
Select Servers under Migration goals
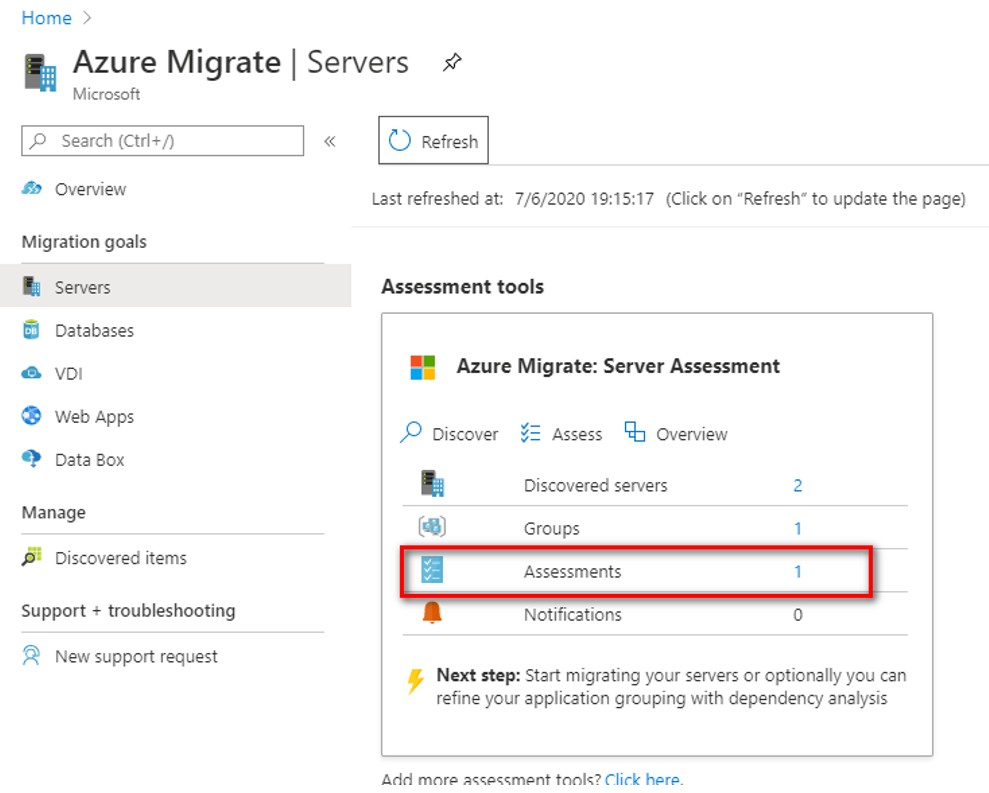tap(175, 286)
